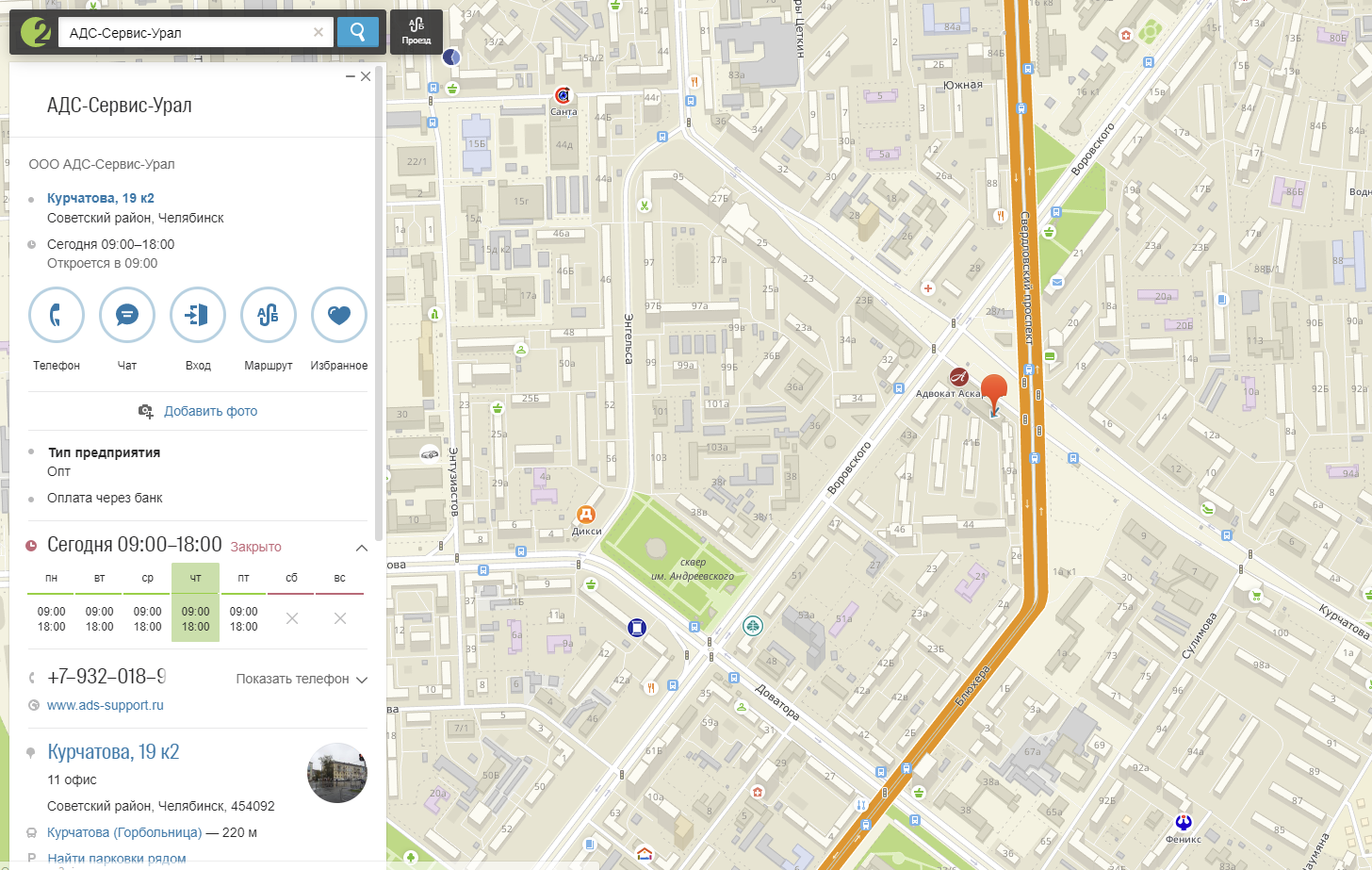Open the building photo thumbnail
This screenshot has height=870, width=1372.
pyautogui.click(x=337, y=773)
